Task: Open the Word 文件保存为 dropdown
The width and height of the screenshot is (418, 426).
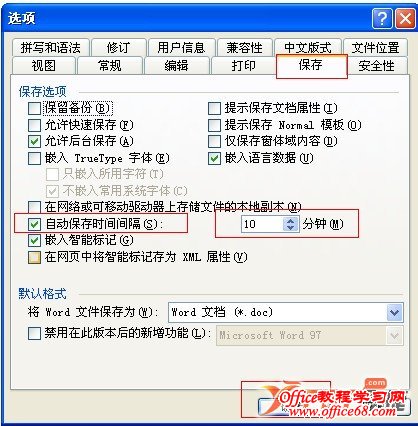Action: pyautogui.click(x=395, y=313)
